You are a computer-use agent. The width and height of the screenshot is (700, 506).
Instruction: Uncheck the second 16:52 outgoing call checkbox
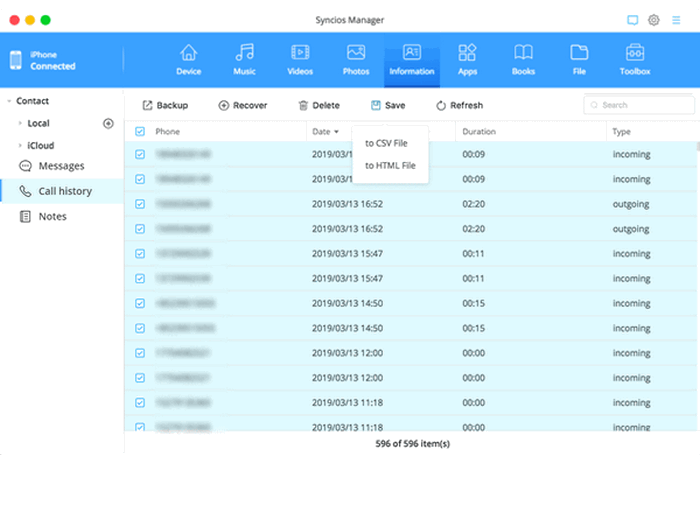tap(140, 229)
